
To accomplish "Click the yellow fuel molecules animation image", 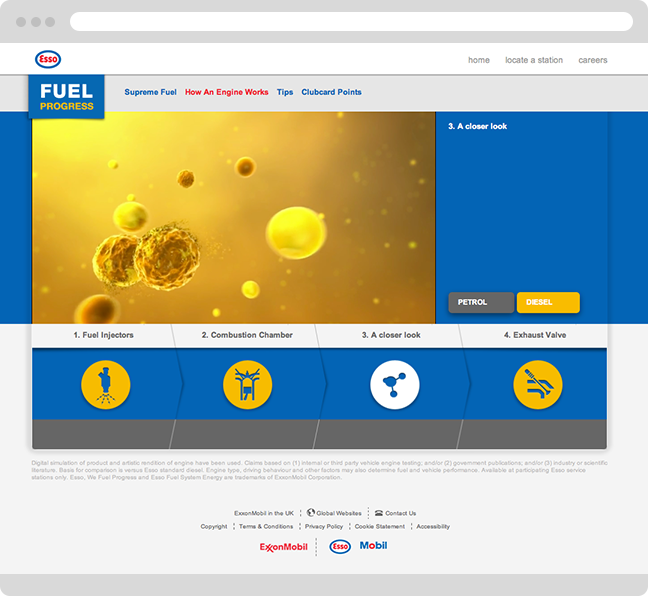I will click(233, 218).
